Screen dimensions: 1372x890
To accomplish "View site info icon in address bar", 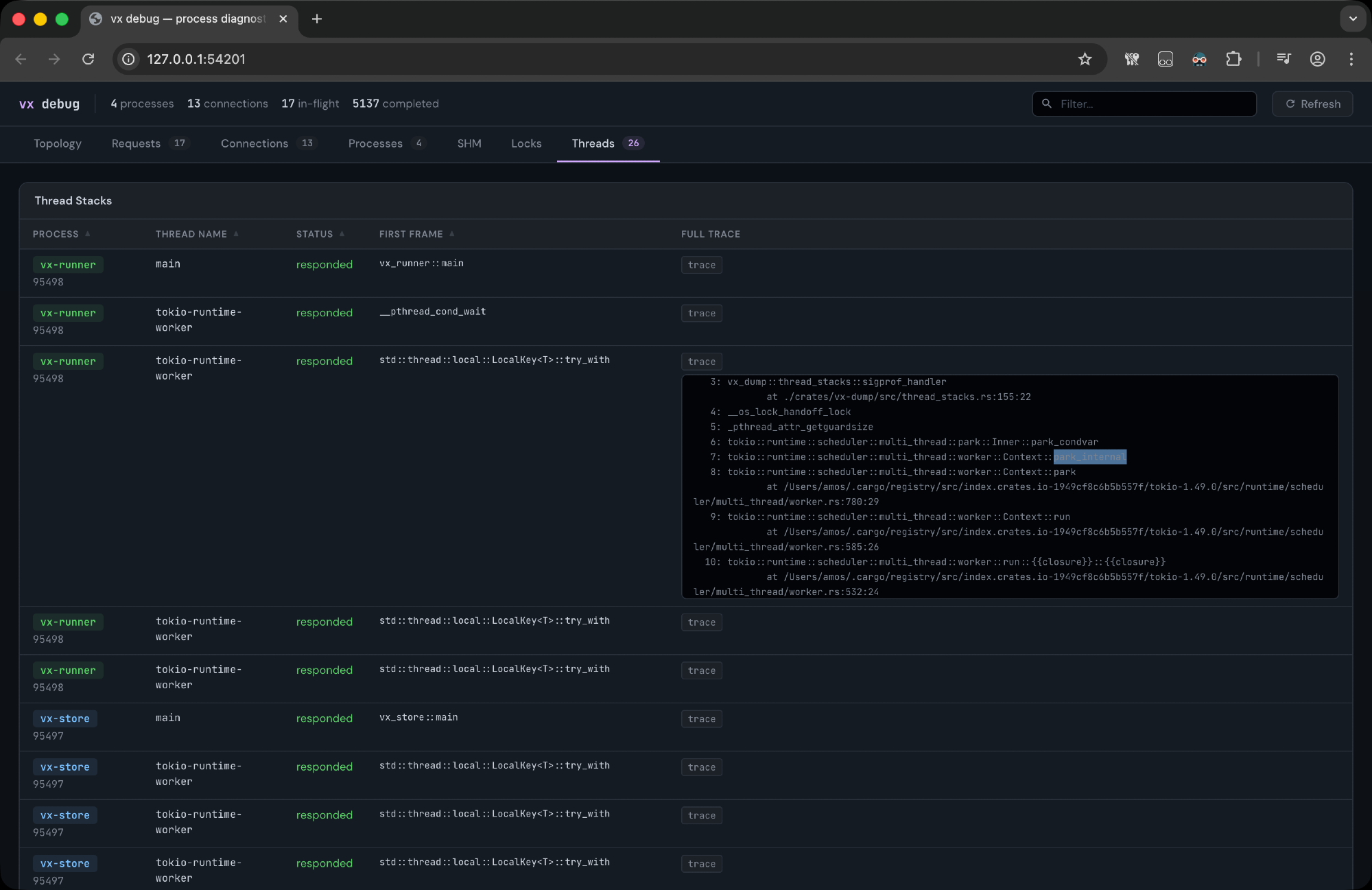I will tap(128, 59).
